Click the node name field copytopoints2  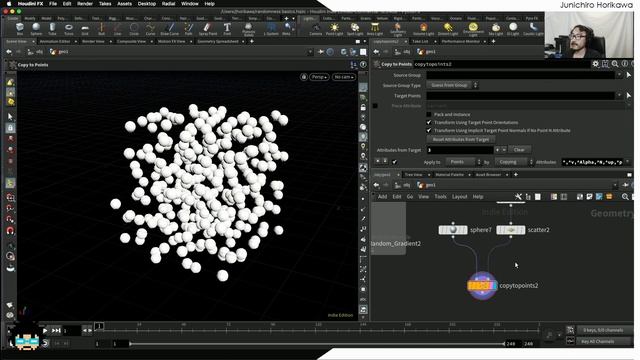pos(502,64)
